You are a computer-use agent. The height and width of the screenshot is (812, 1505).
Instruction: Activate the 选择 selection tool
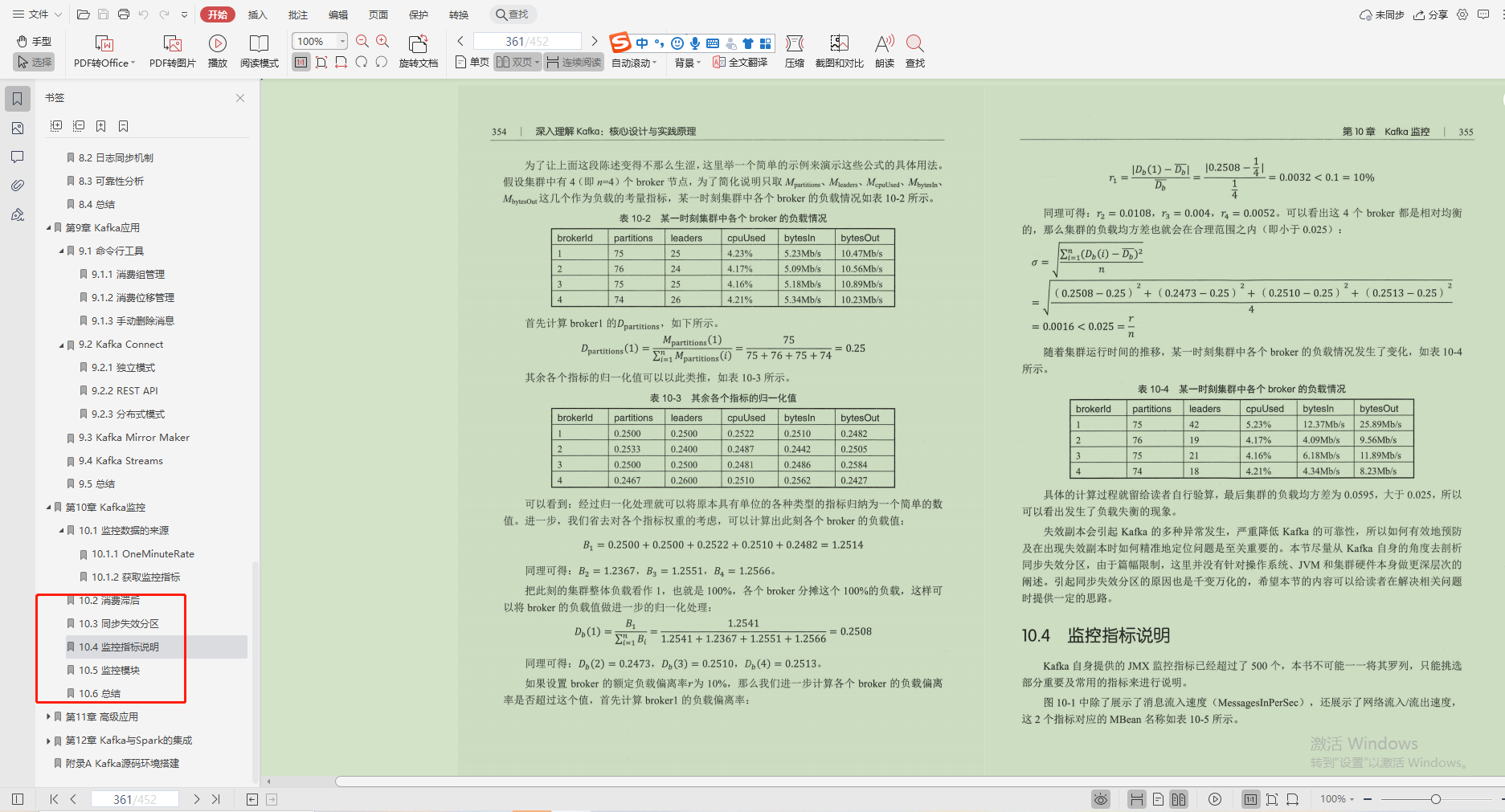tap(34, 62)
